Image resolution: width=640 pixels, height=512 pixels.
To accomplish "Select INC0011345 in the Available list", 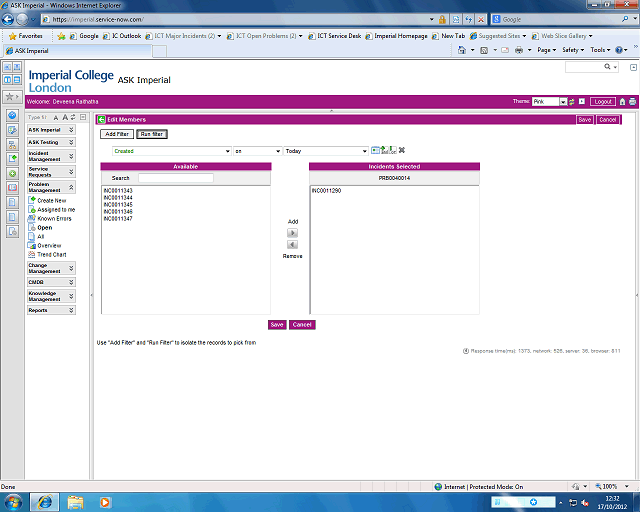I will click(118, 204).
